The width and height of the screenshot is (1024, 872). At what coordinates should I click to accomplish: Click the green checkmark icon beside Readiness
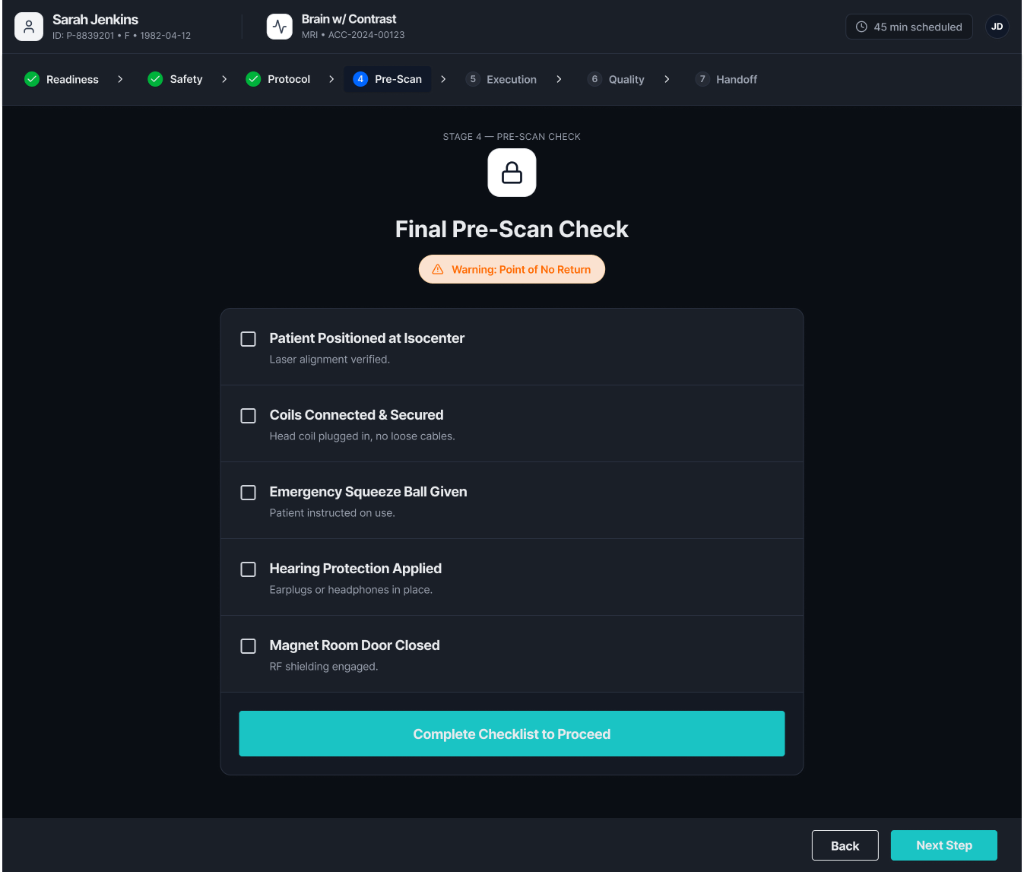tap(32, 79)
